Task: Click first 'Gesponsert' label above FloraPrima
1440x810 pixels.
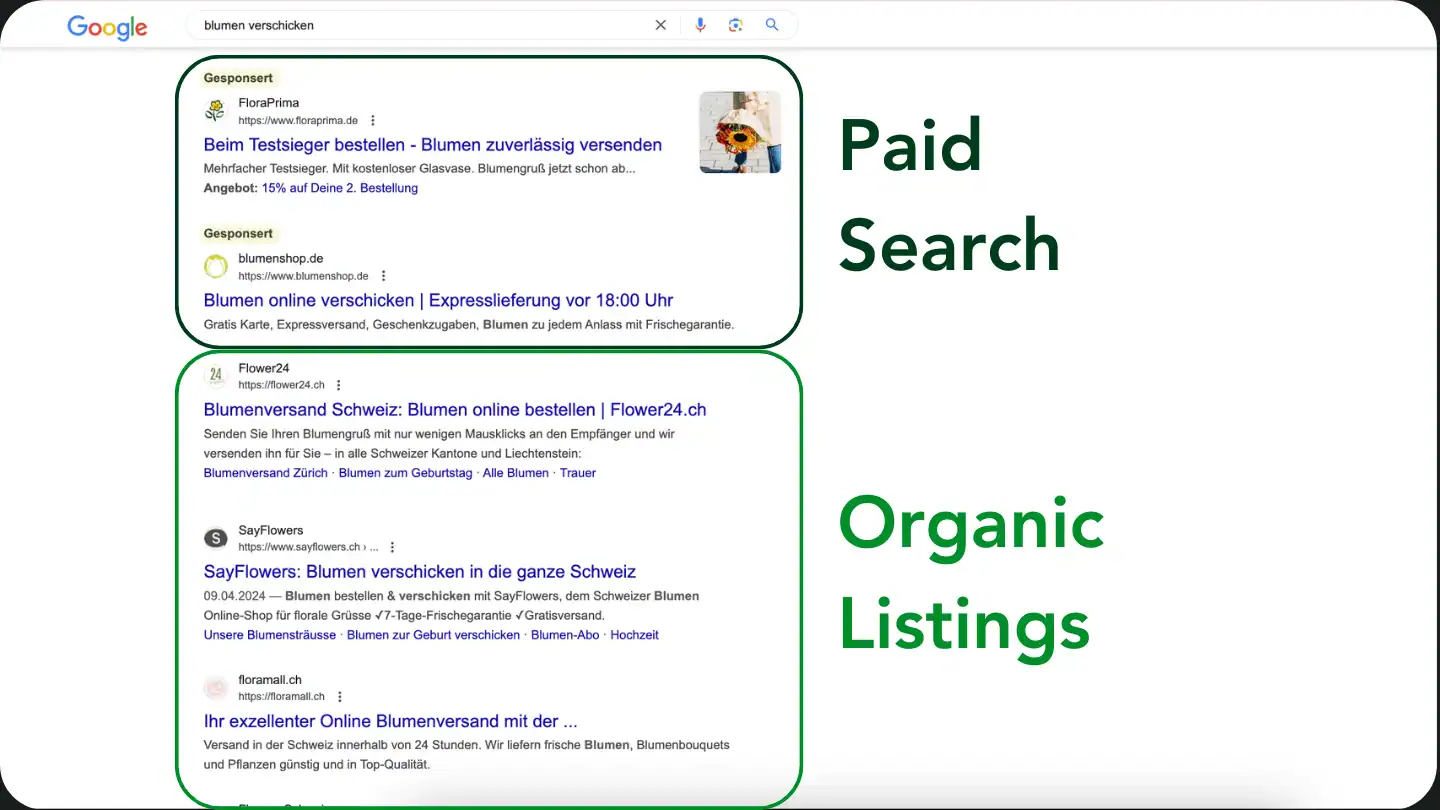Action: tap(238, 78)
